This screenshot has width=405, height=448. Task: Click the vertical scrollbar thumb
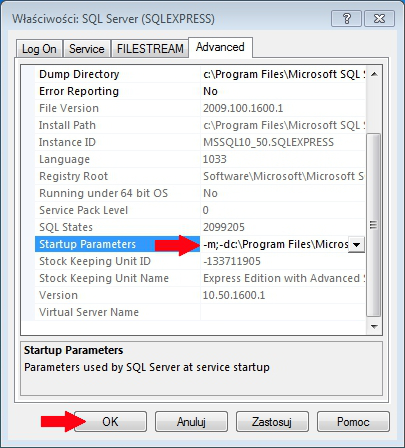click(x=374, y=225)
